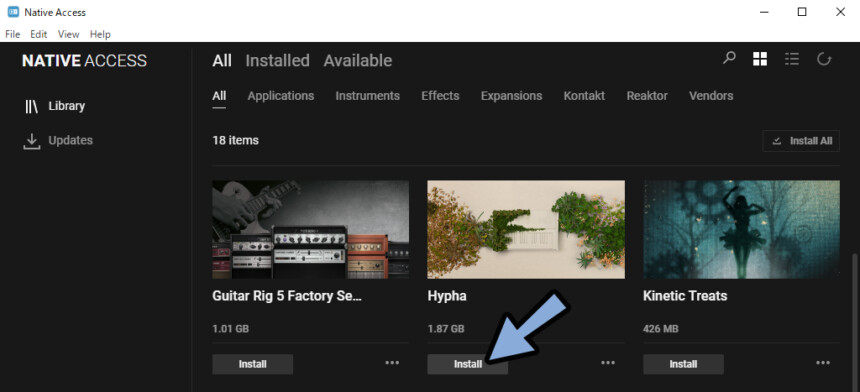Image resolution: width=860 pixels, height=392 pixels.
Task: Select the All category filter
Action: pos(219,96)
